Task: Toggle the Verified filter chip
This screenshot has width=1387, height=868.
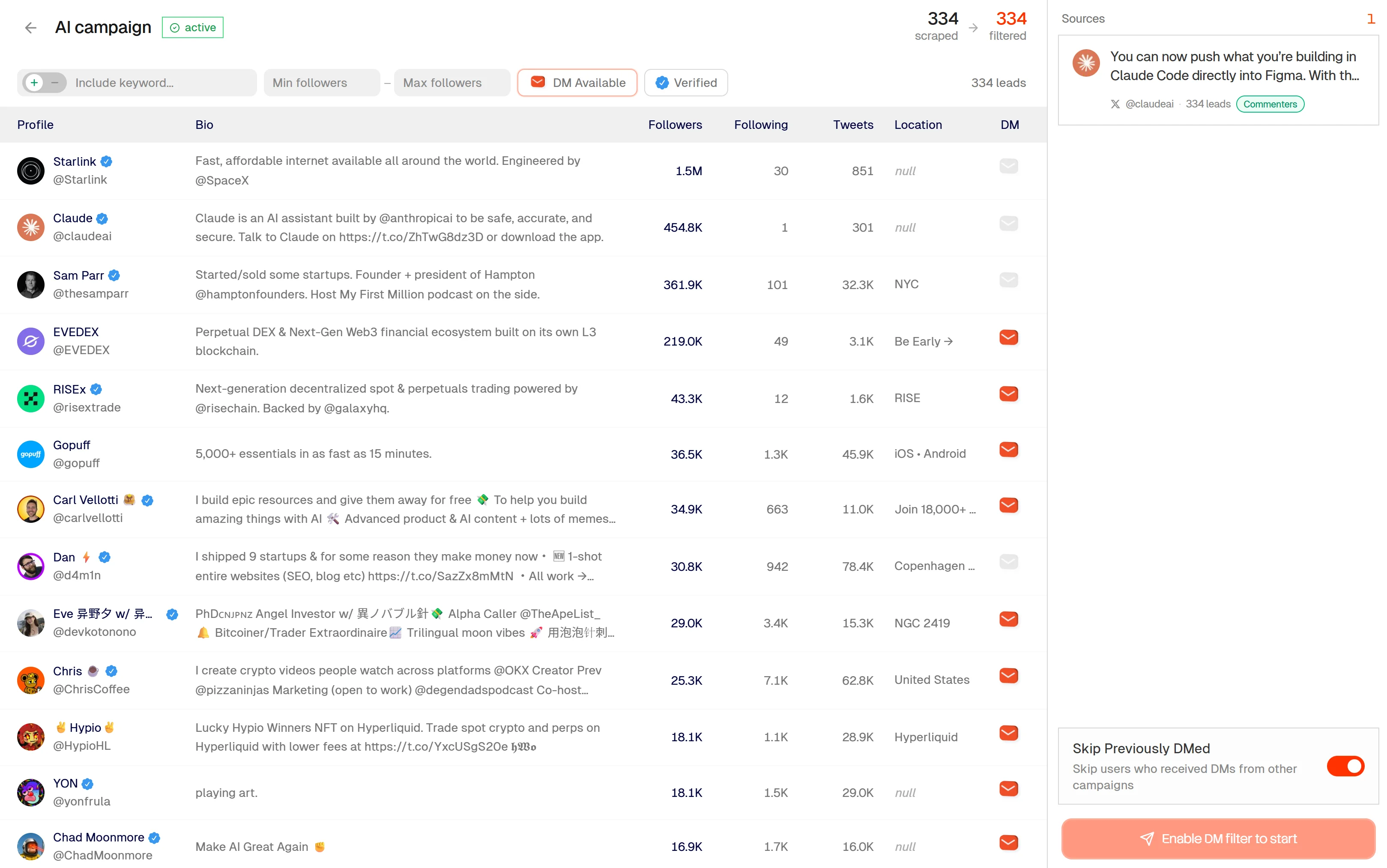Action: click(685, 83)
